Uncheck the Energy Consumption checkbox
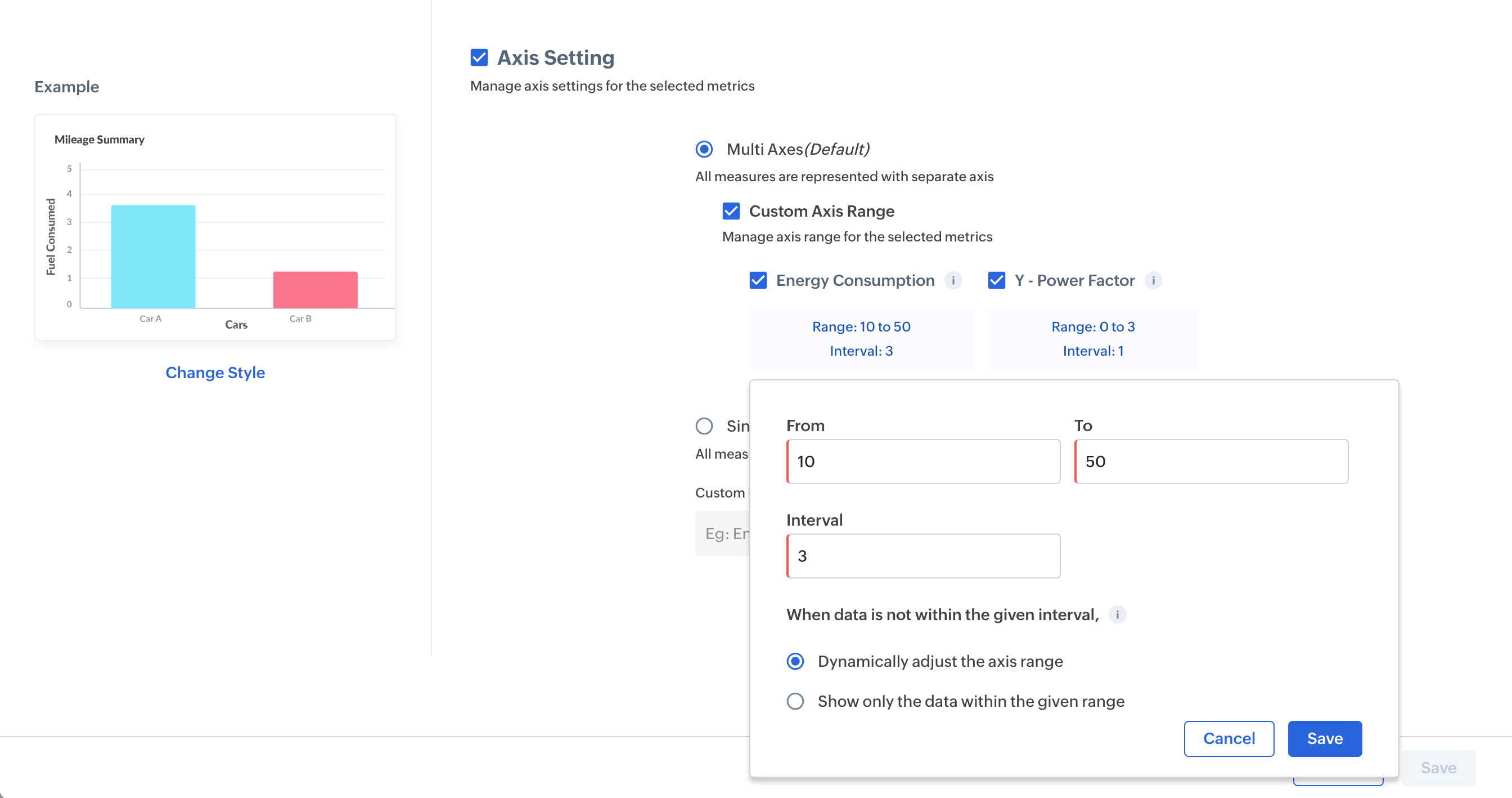1512x798 pixels. tap(758, 281)
